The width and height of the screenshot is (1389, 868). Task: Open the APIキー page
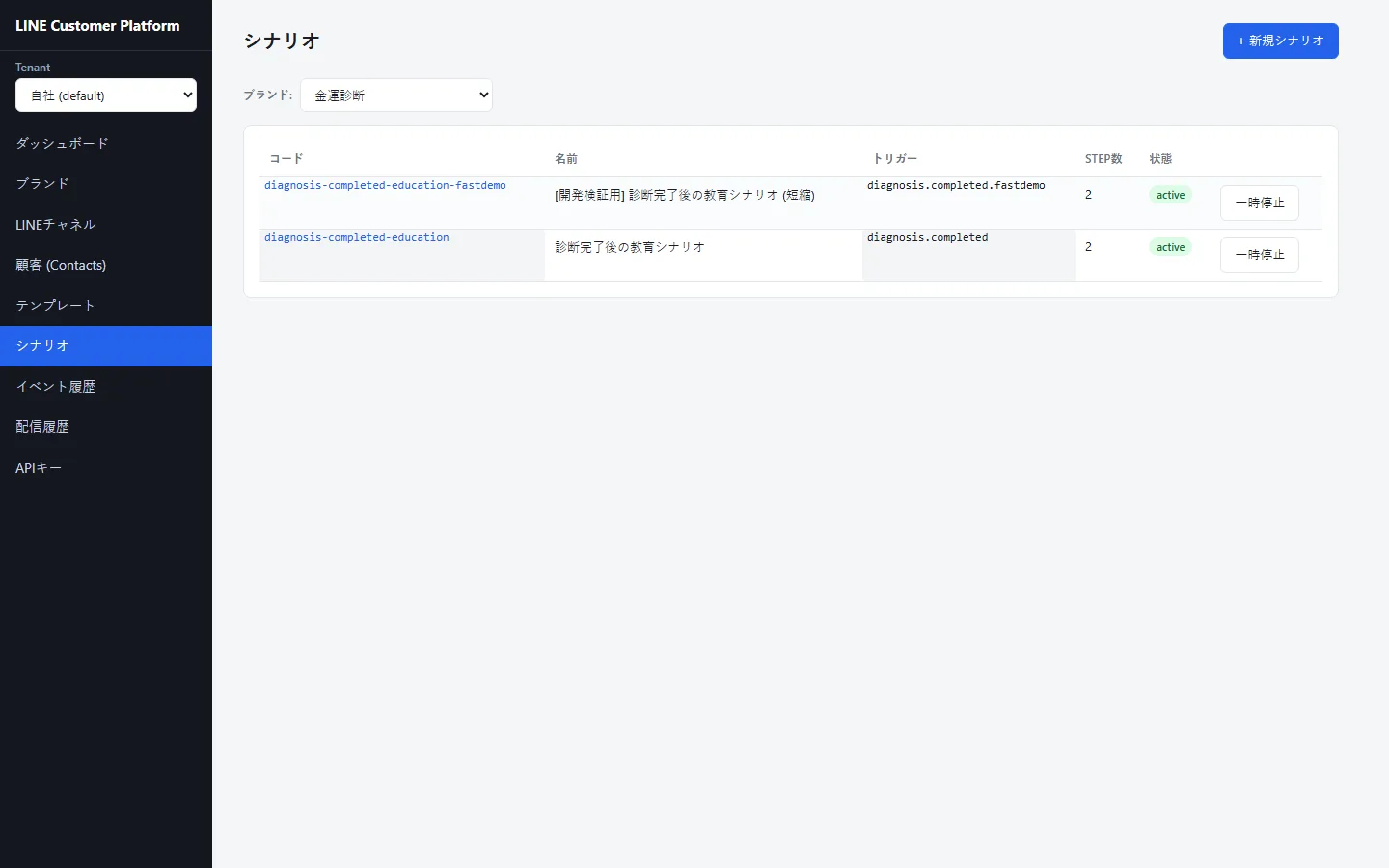106,467
